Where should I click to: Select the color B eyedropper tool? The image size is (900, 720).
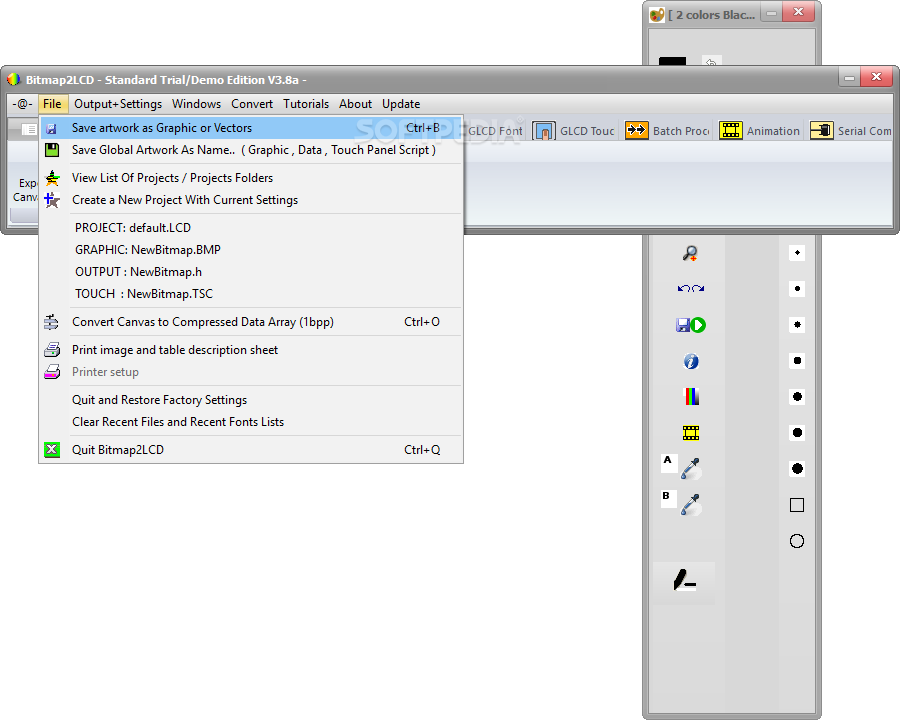(691, 505)
